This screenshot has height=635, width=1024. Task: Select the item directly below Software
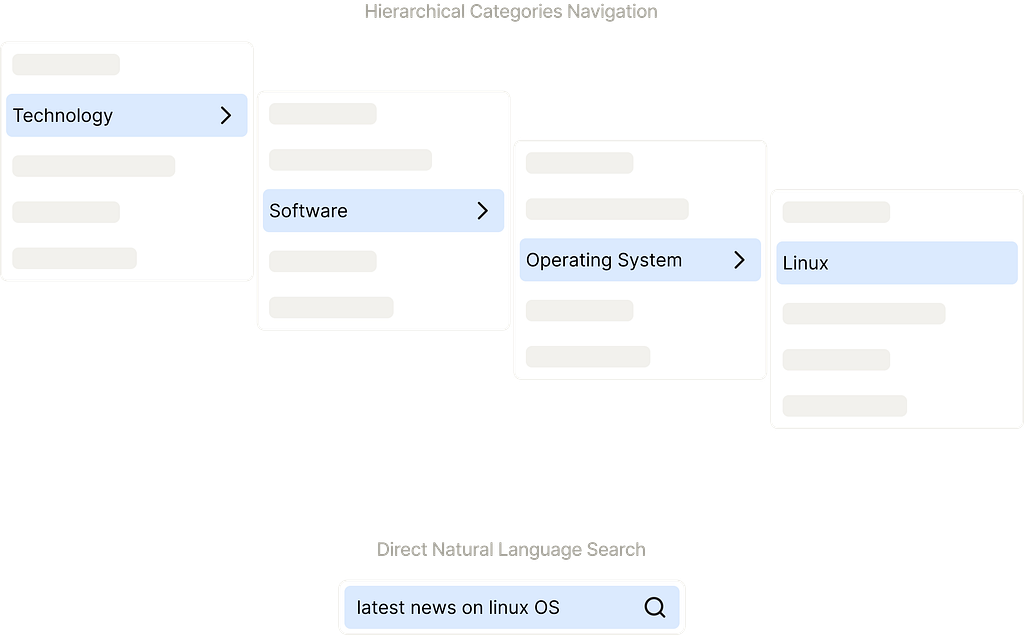pos(322,260)
